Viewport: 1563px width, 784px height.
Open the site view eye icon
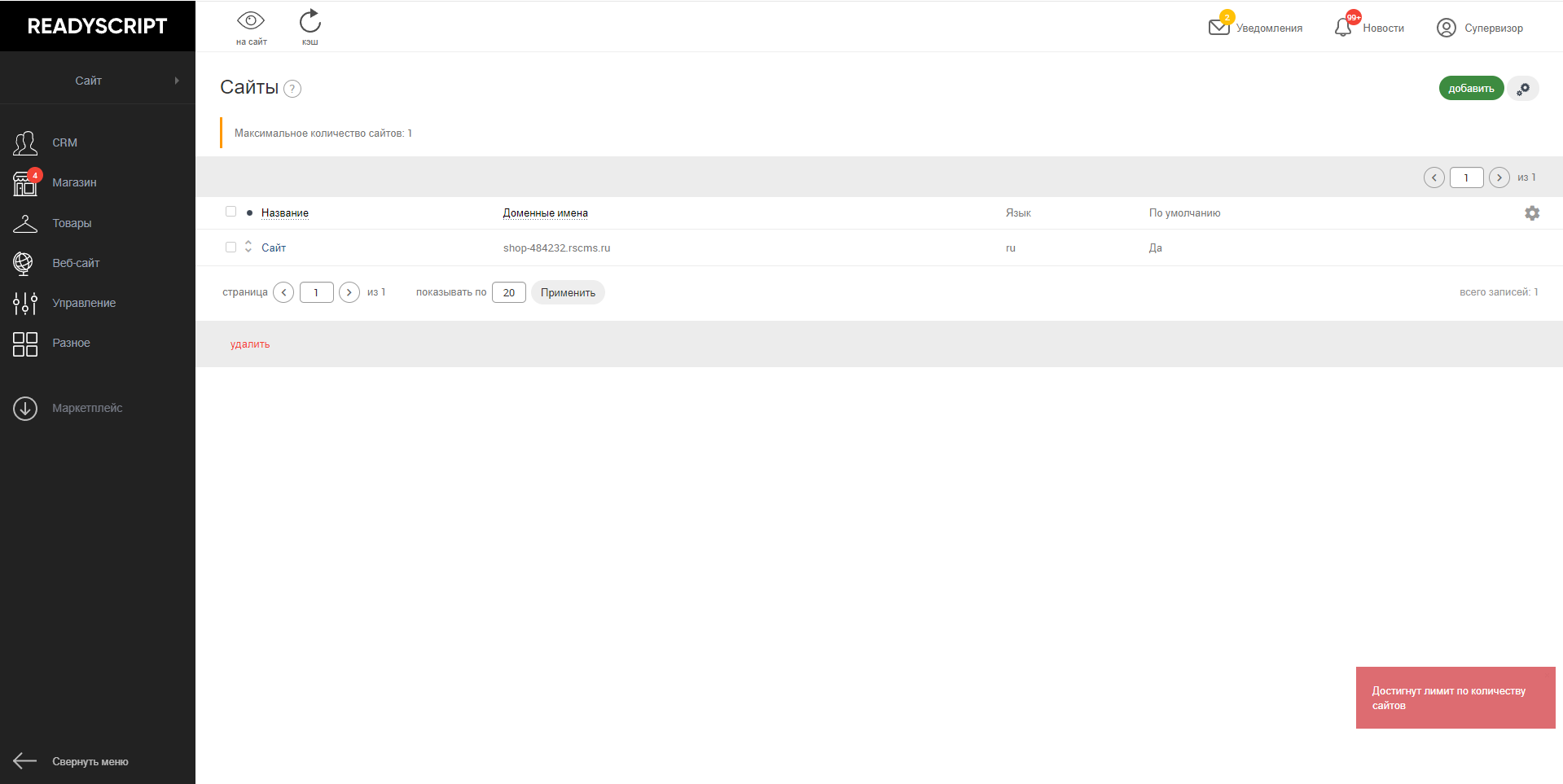251,20
